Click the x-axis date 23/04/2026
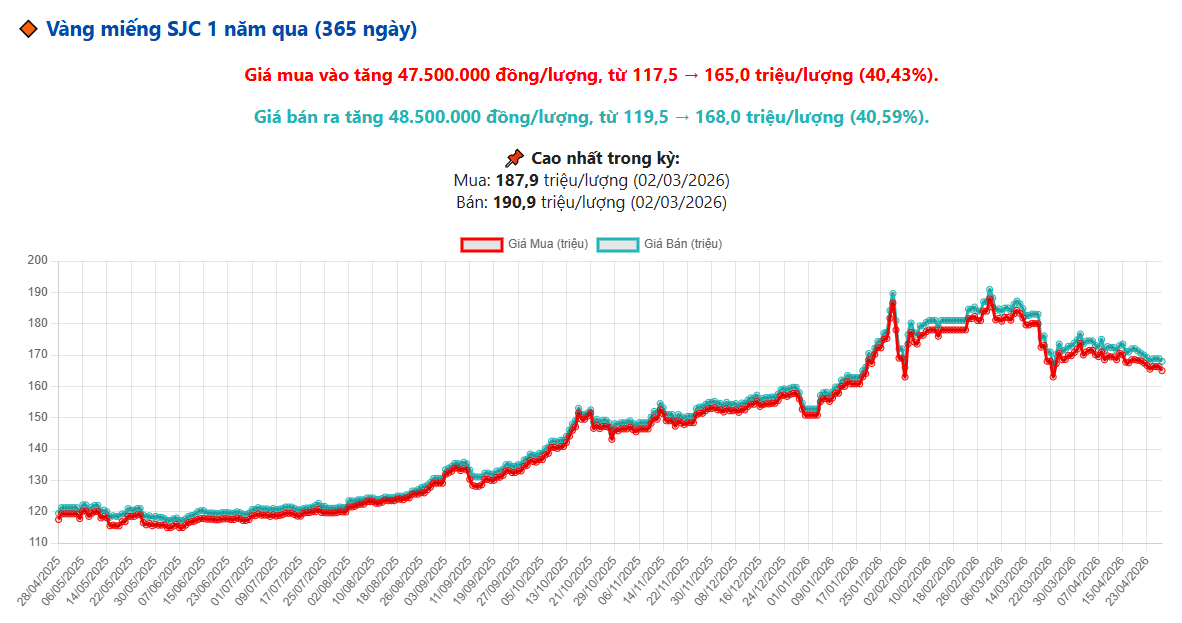The image size is (1182, 623). pyautogui.click(x=1126, y=581)
